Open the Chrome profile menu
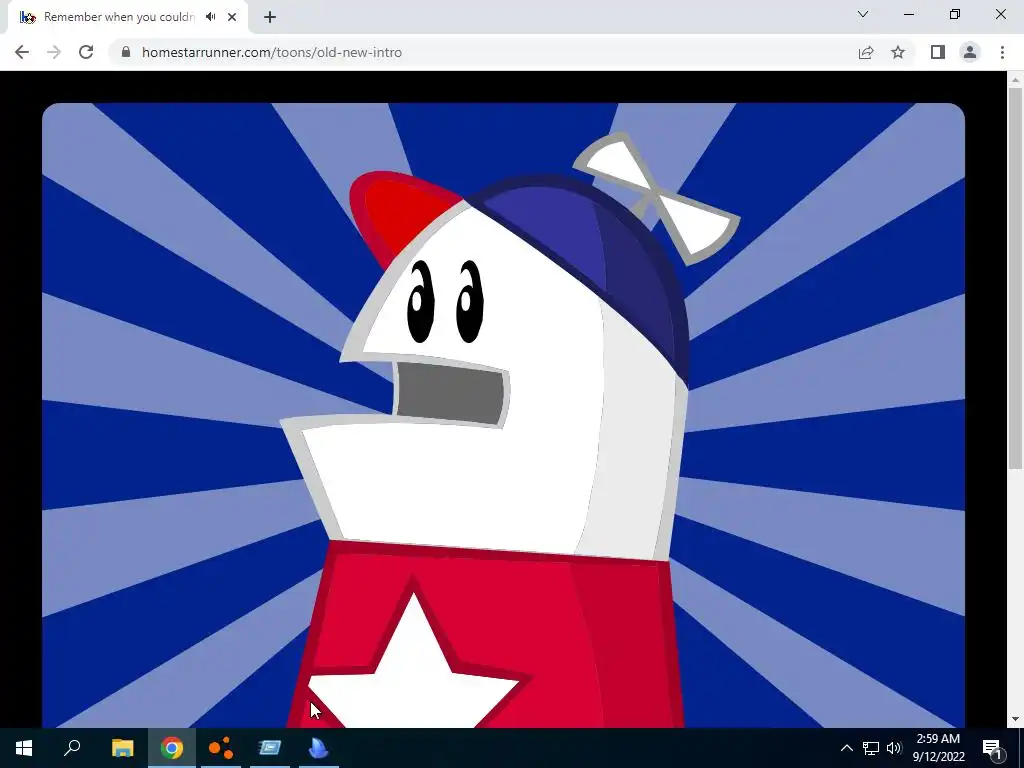This screenshot has height=768, width=1024. pyautogui.click(x=970, y=52)
